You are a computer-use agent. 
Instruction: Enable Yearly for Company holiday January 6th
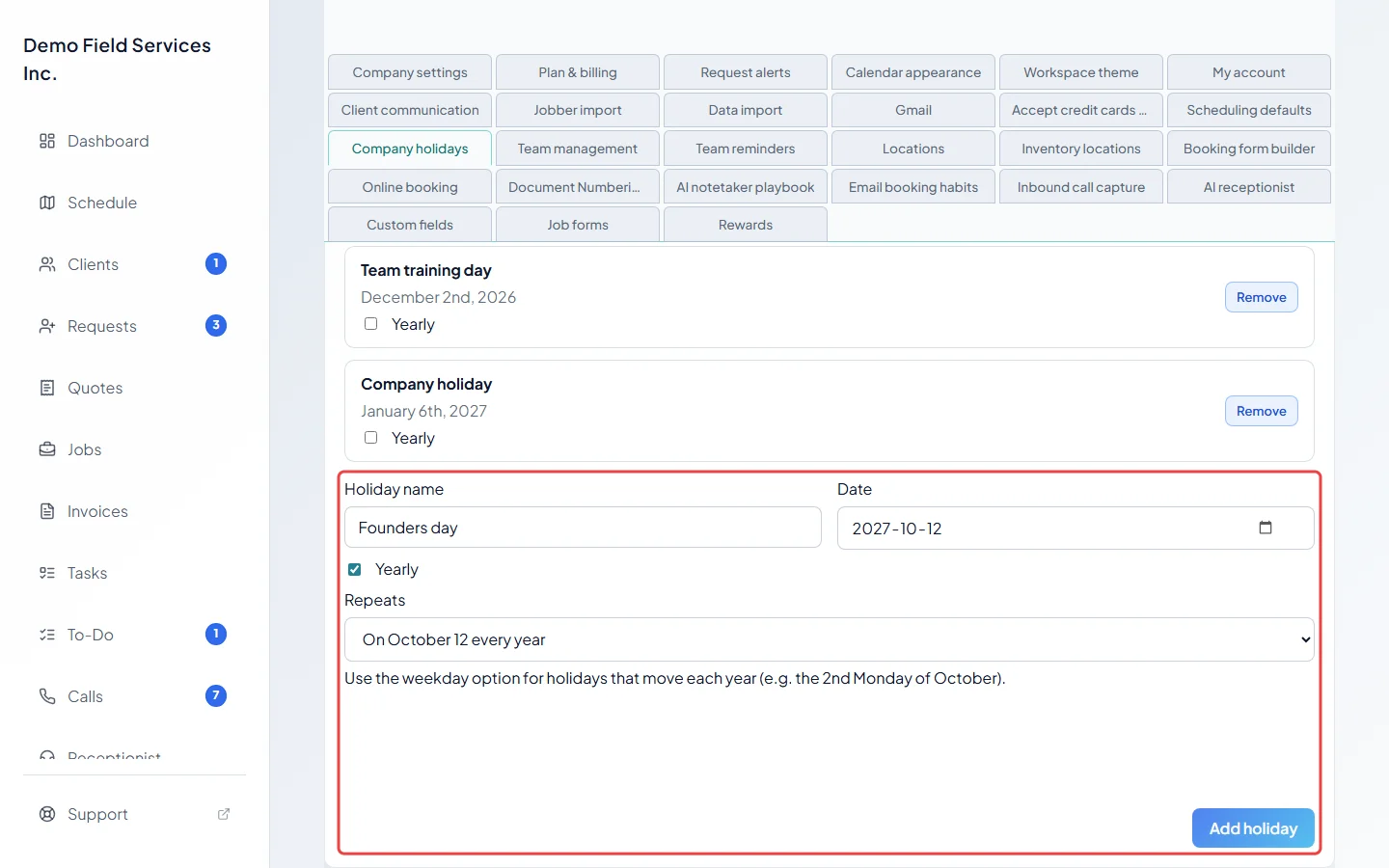point(370,438)
